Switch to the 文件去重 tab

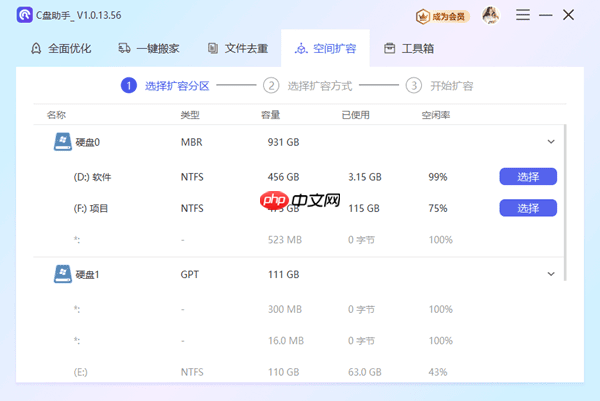point(238,49)
